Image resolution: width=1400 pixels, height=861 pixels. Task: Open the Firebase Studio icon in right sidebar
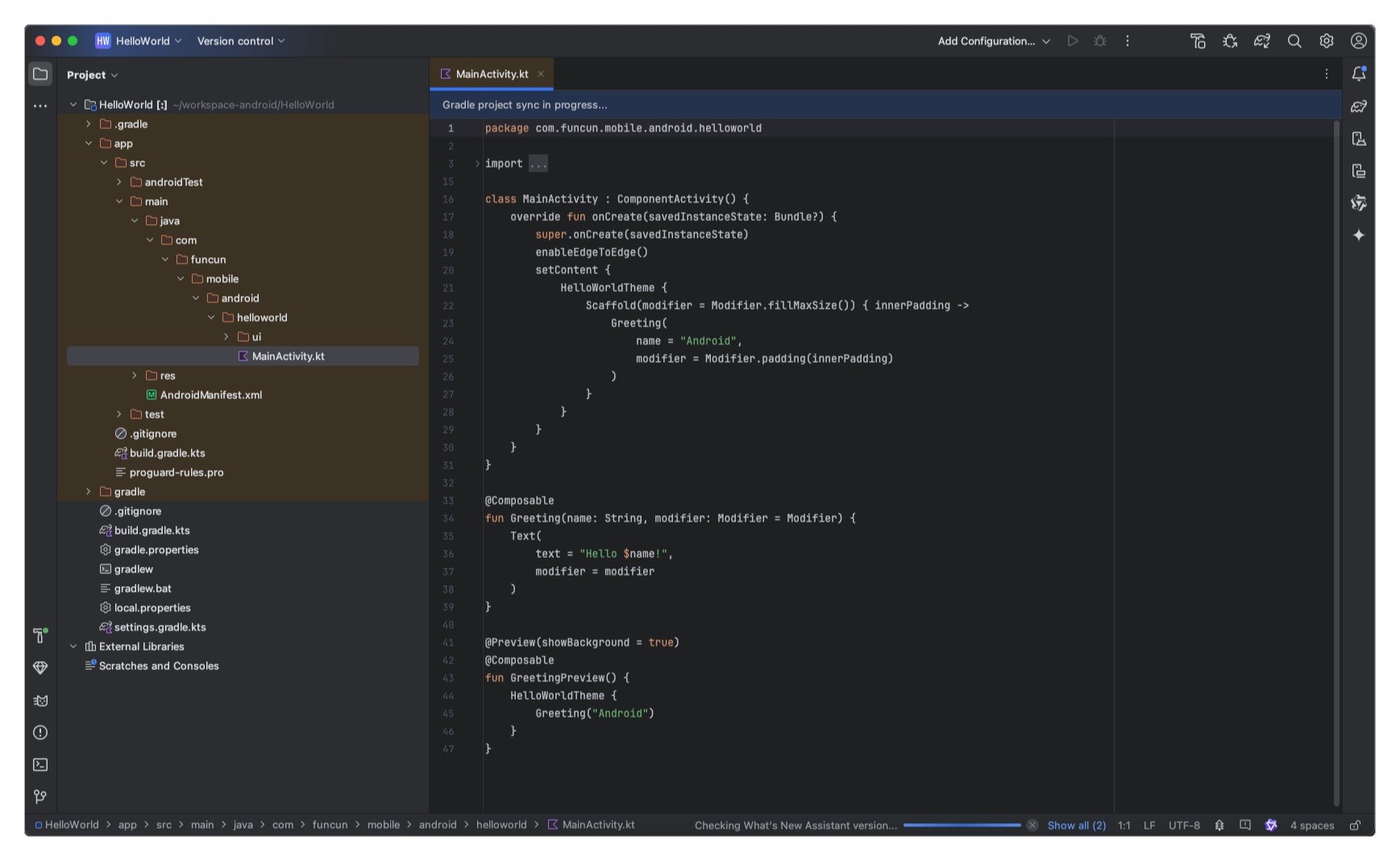[1359, 203]
